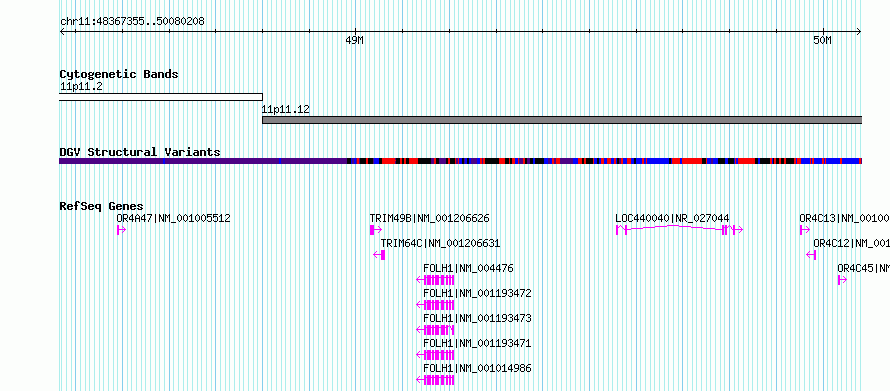Click the FOLH1 NM_001193473 exon glyph

click(435, 330)
